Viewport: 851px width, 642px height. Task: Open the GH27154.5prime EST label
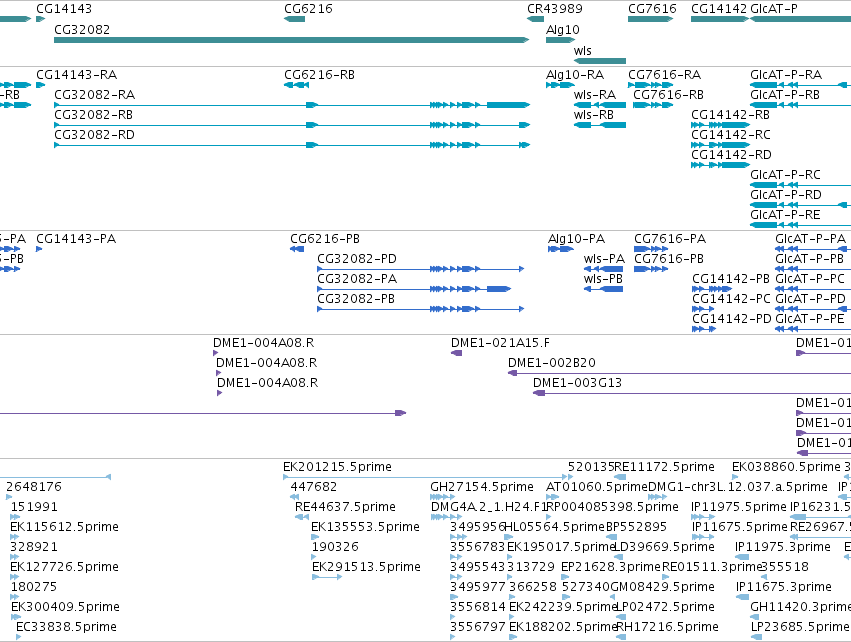pyautogui.click(x=482, y=487)
